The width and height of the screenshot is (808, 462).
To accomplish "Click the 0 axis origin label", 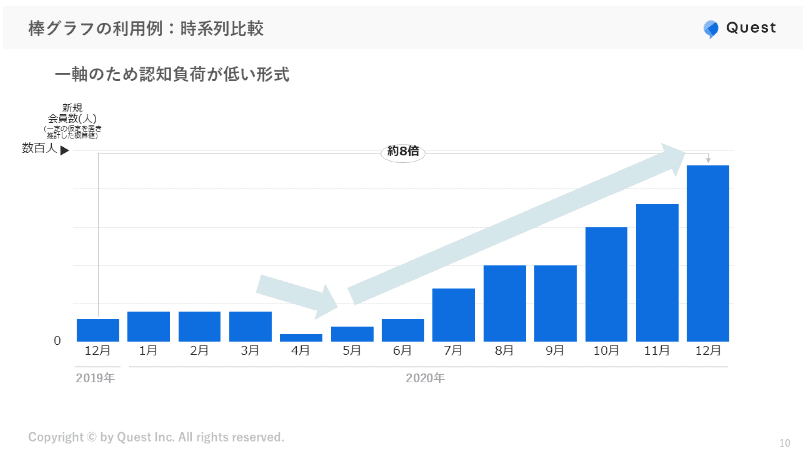I will tap(57, 341).
